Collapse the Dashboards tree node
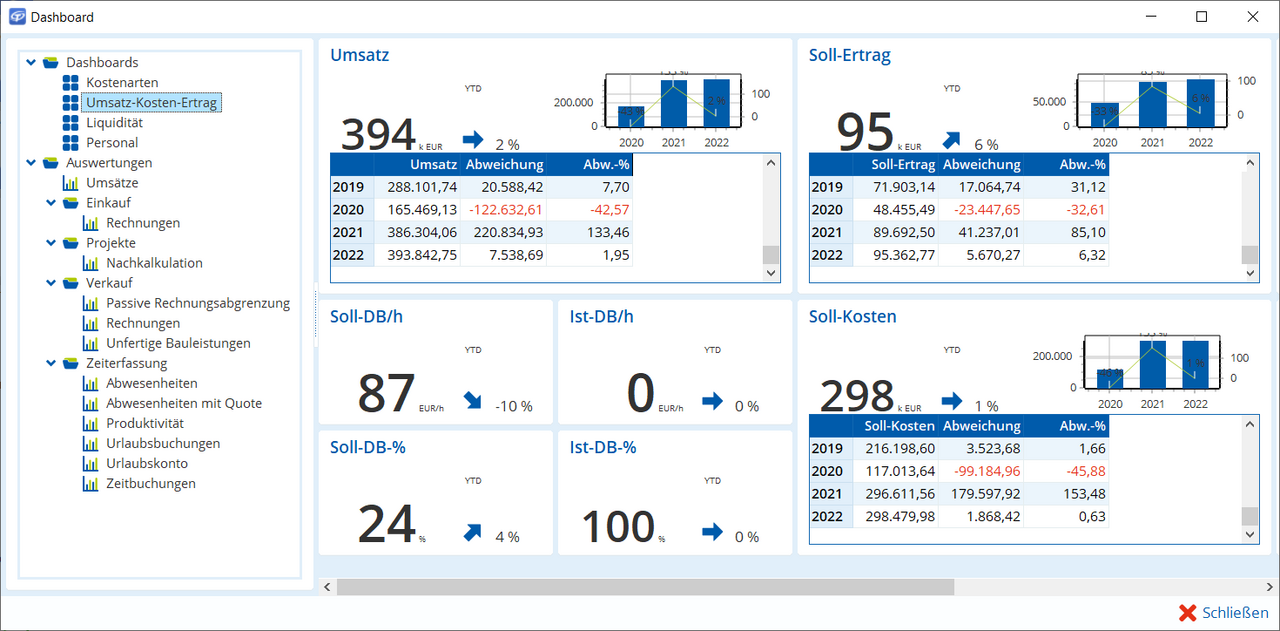1280x631 pixels. coord(31,62)
